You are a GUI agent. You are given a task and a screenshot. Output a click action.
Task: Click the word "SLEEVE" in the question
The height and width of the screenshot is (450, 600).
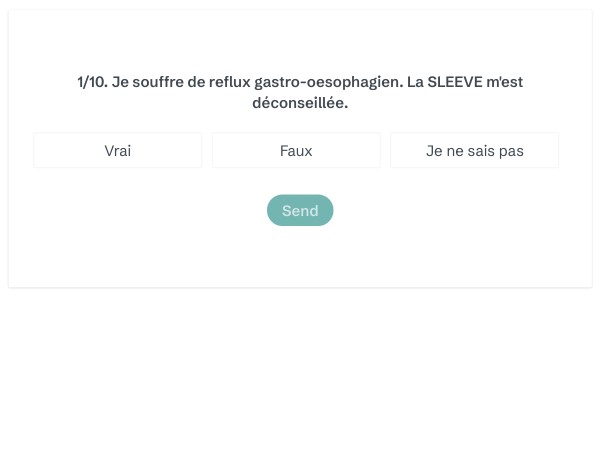454,82
